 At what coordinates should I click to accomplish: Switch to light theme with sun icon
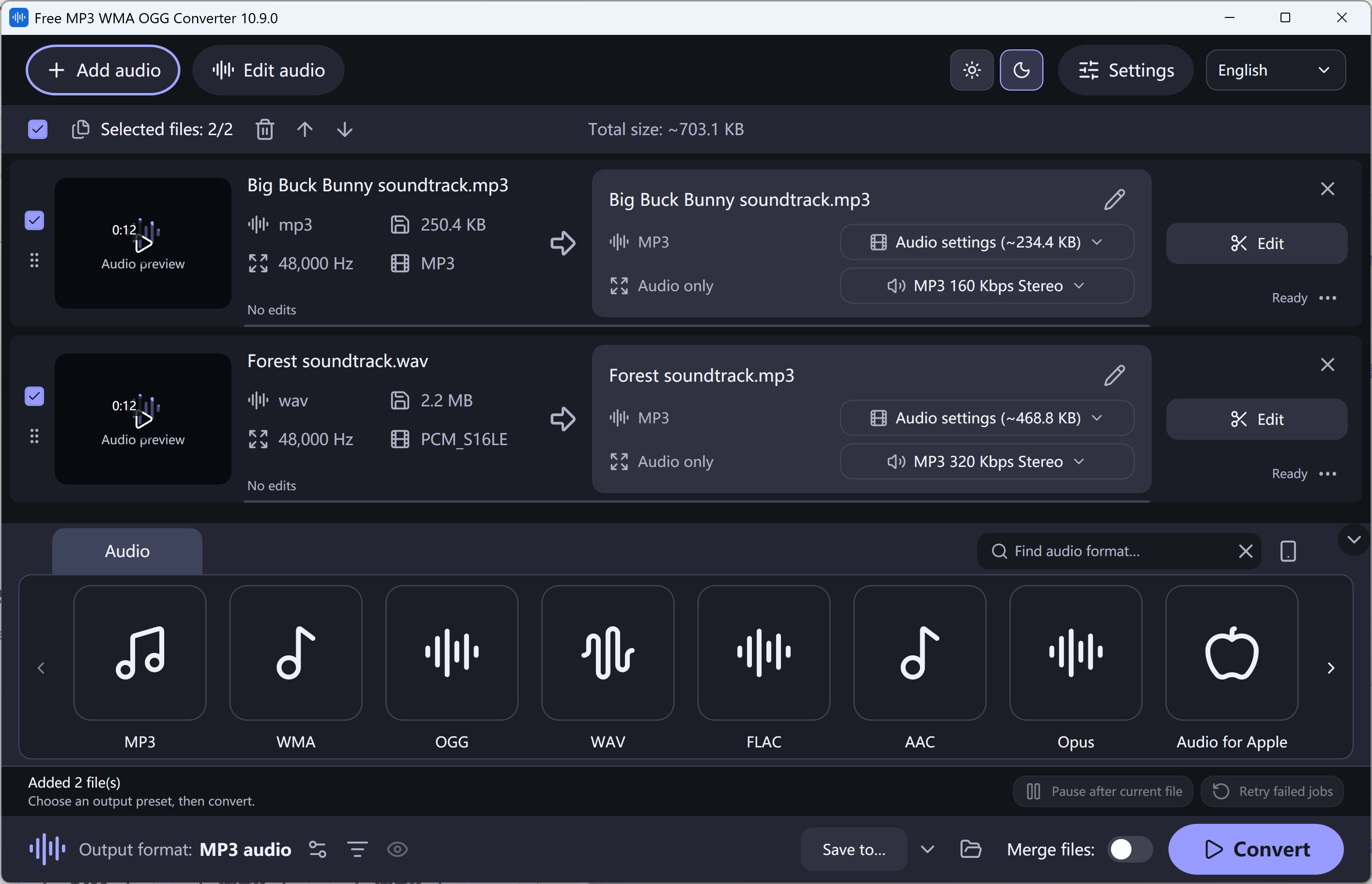coord(972,70)
